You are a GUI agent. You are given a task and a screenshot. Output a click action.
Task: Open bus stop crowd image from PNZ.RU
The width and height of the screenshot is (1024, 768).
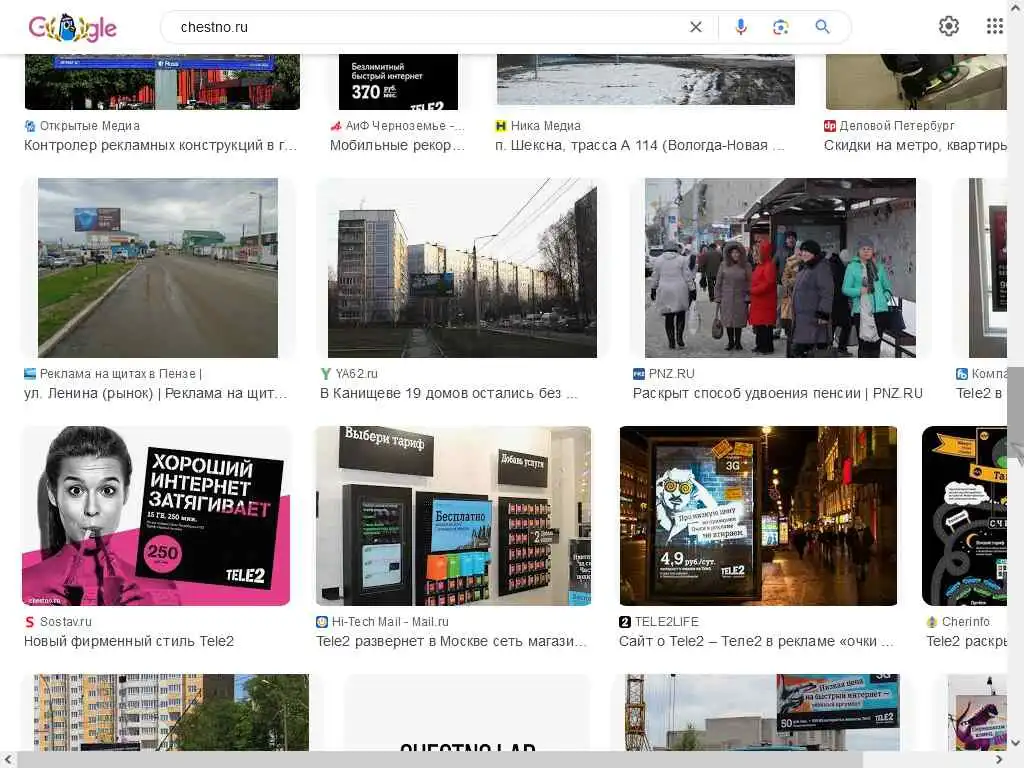(x=780, y=268)
